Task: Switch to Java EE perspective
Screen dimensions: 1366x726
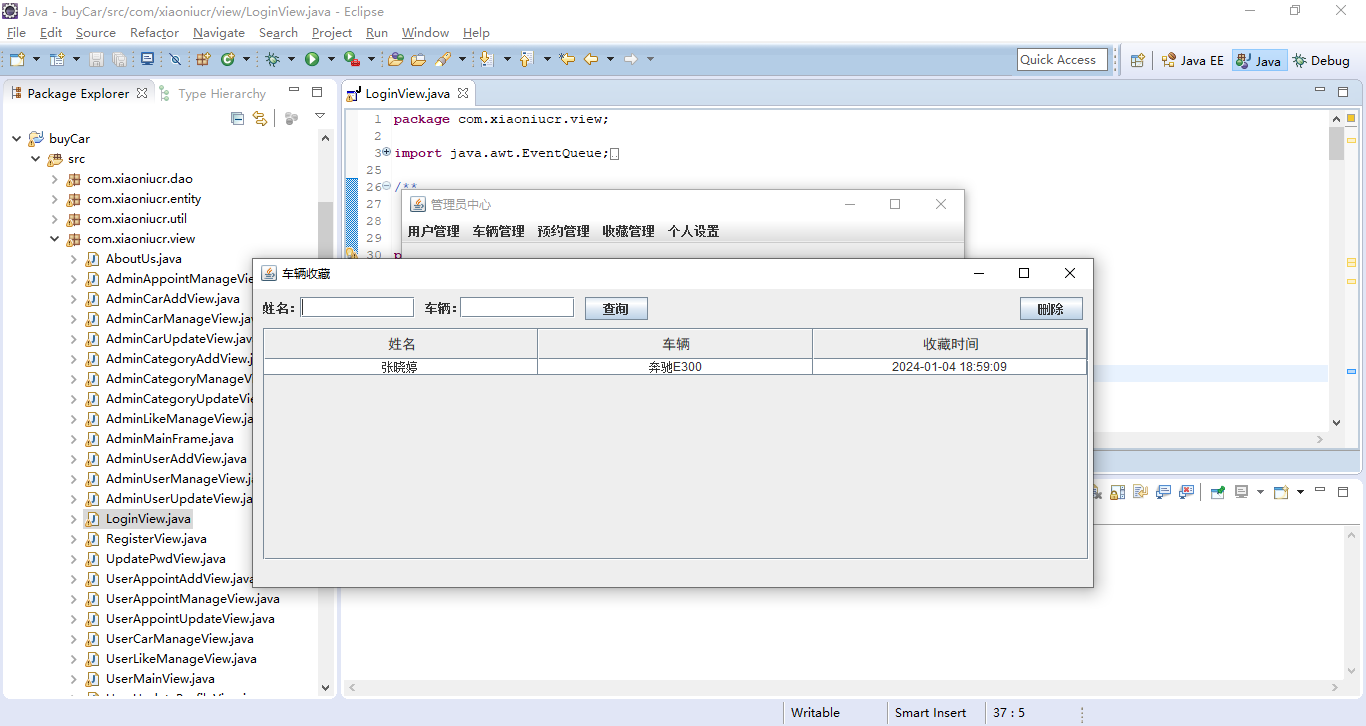Action: point(1192,60)
